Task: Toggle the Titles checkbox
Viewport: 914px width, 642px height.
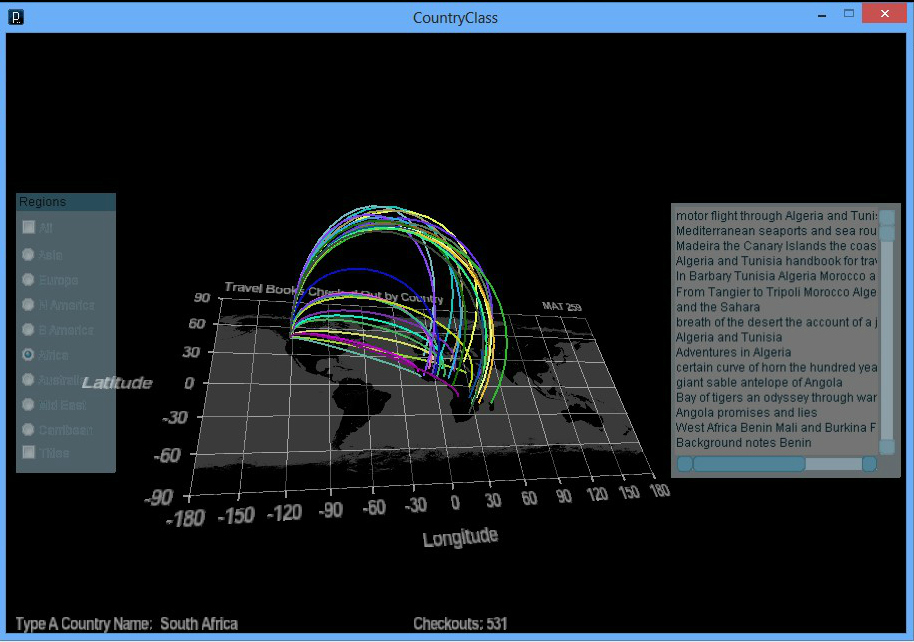Action: tap(29, 453)
